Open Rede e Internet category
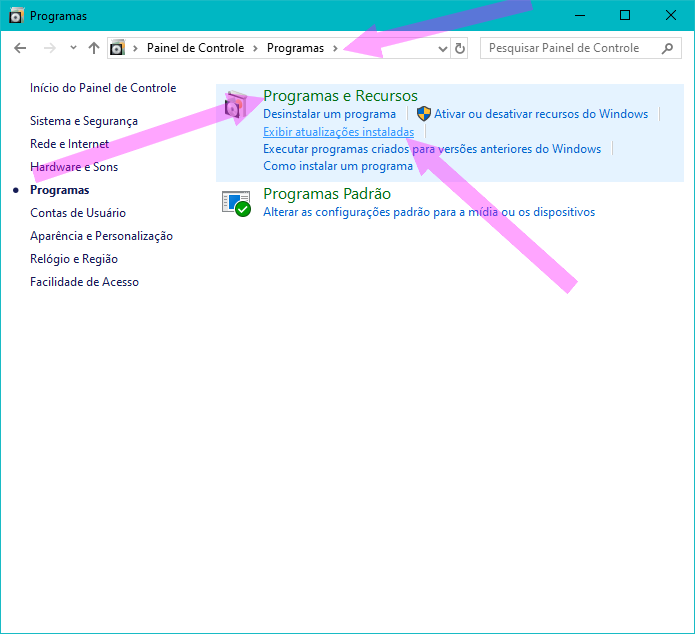Screen dimensions: 695x634 69,144
